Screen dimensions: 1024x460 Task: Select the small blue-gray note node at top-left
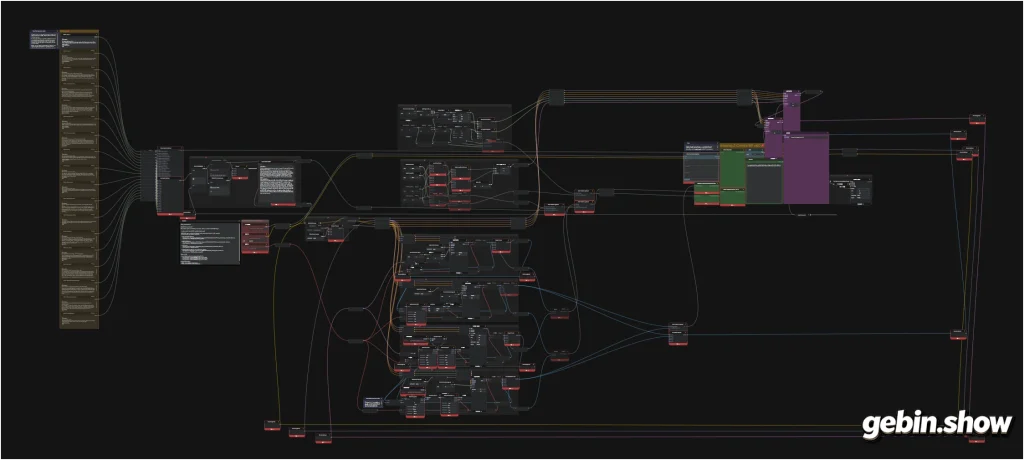click(43, 41)
